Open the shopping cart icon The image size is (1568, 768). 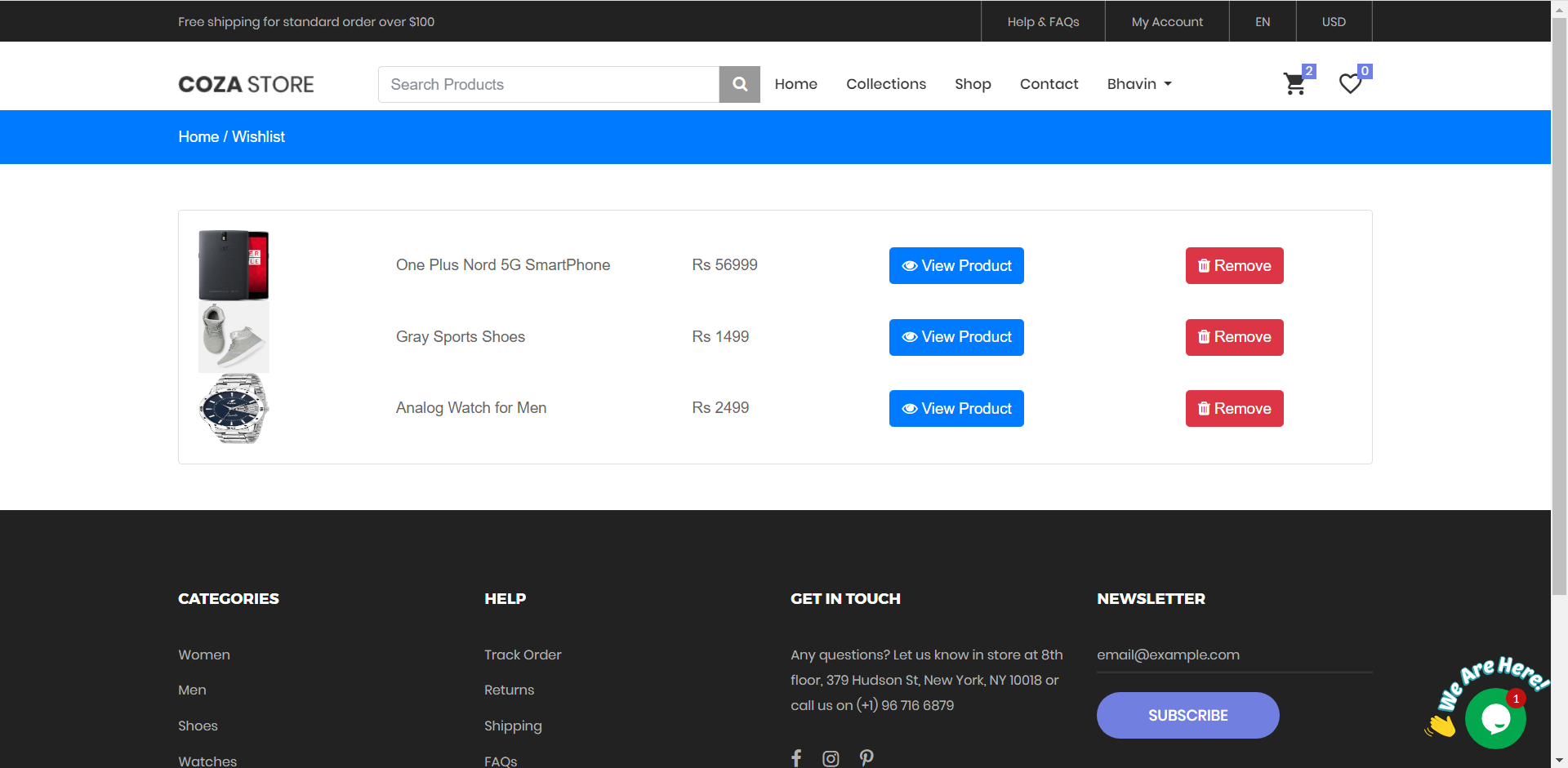[x=1294, y=84]
